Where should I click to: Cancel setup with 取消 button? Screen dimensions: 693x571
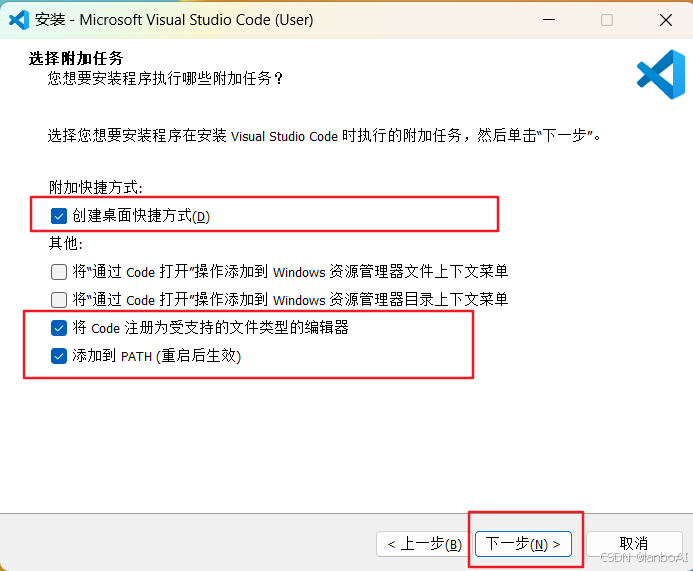634,544
